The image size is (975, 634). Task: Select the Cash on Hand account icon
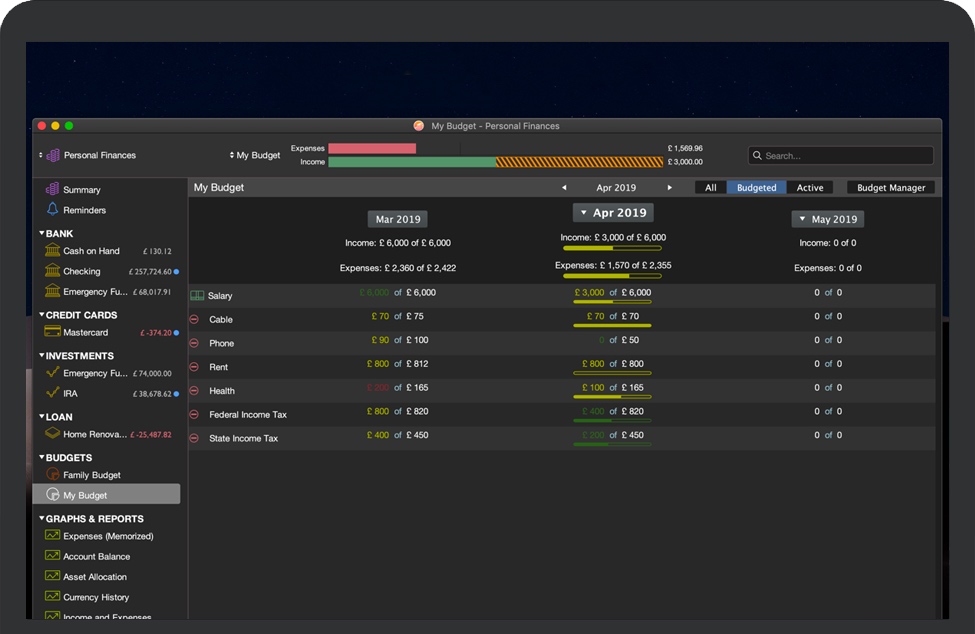tap(55, 251)
